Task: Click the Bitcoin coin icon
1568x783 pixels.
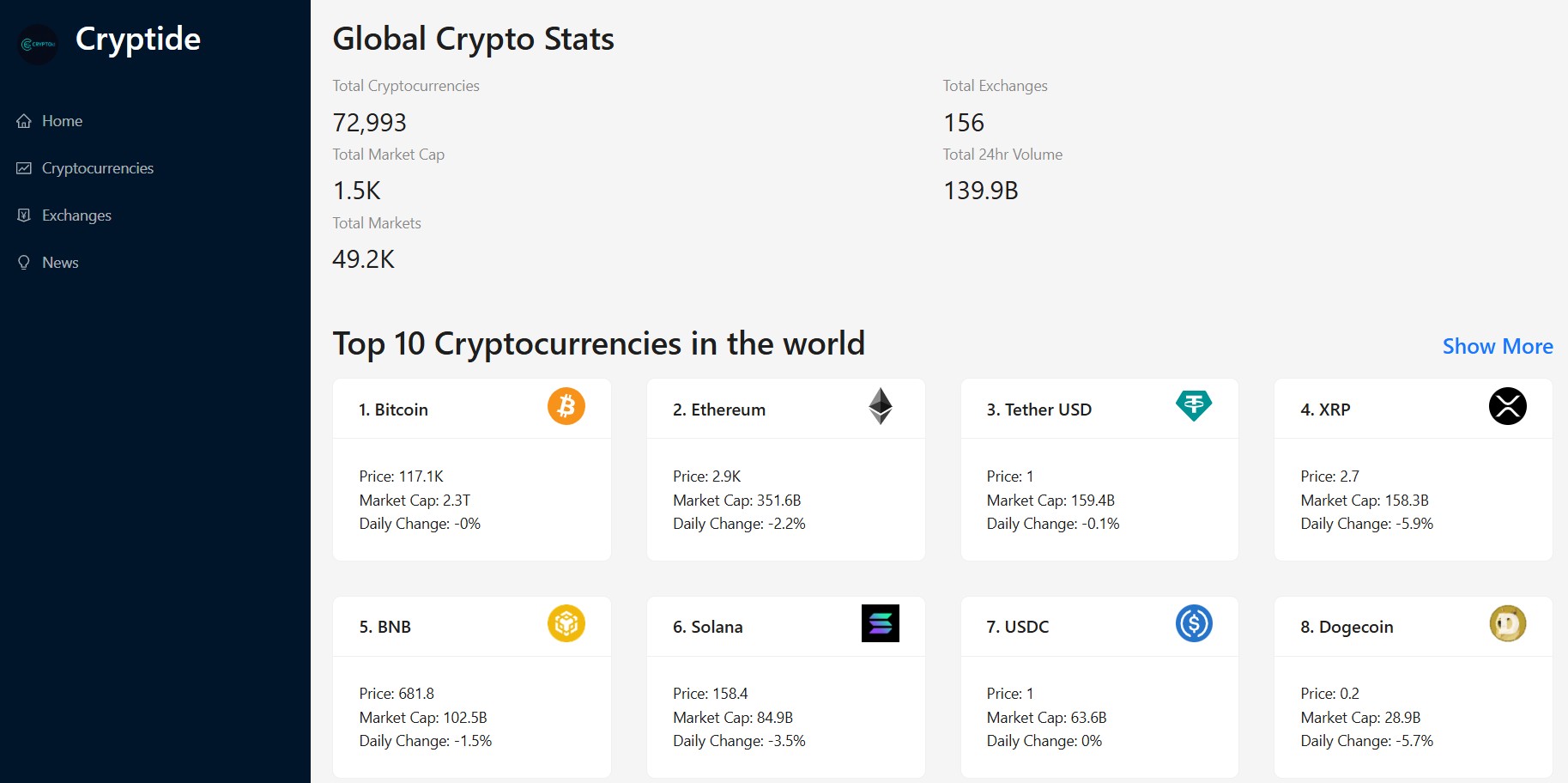Action: [566, 406]
